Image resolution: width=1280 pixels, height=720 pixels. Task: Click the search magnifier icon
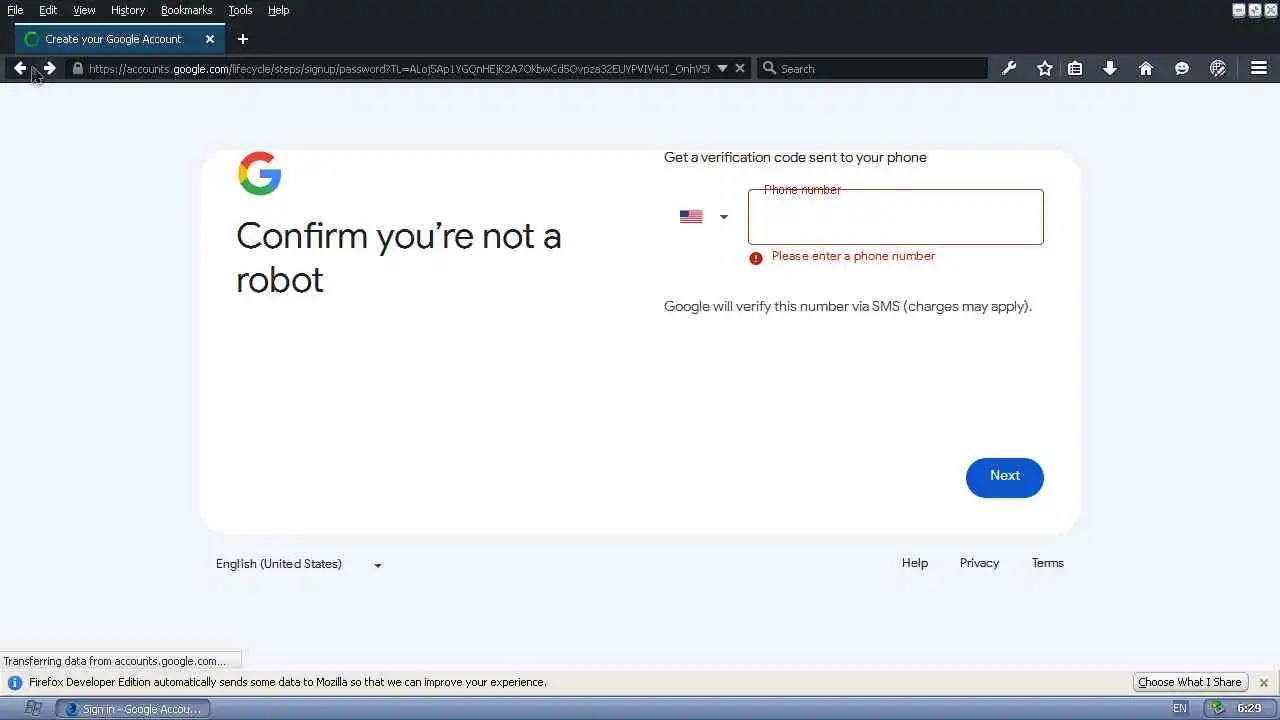pyautogui.click(x=769, y=68)
